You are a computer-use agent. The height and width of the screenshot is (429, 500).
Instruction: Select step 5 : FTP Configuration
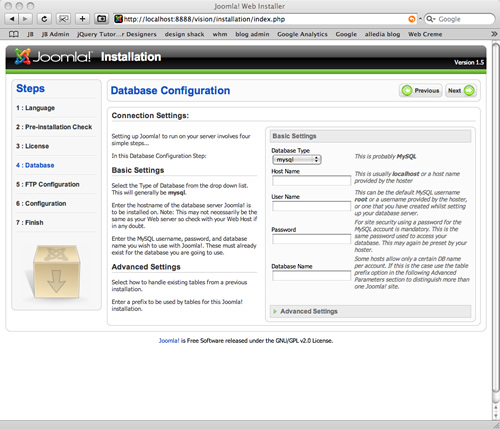(48, 184)
